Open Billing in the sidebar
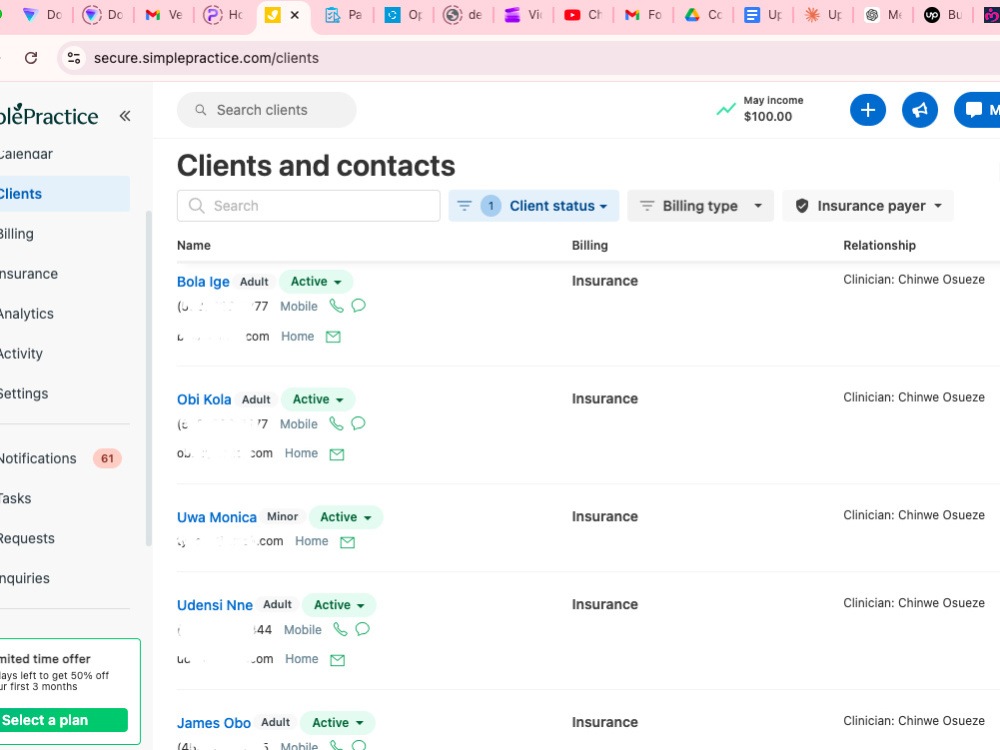The image size is (1000, 750). 17,234
